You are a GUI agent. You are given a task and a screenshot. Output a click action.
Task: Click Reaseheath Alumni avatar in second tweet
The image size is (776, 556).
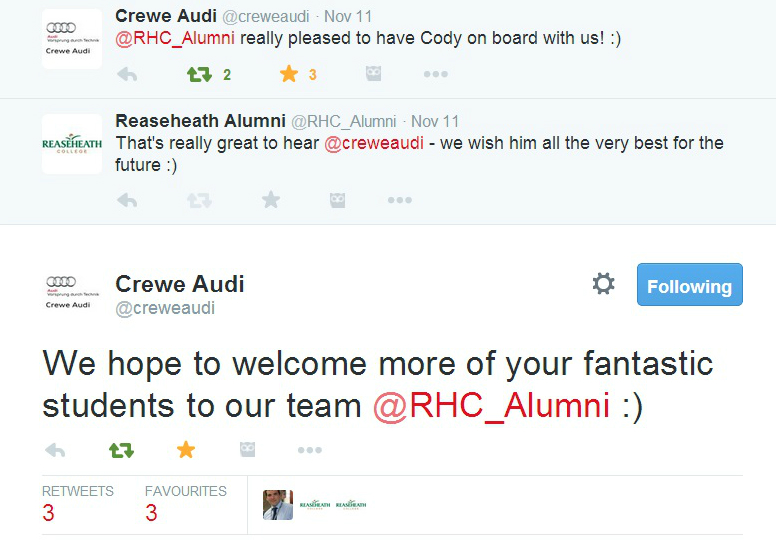tap(72, 144)
